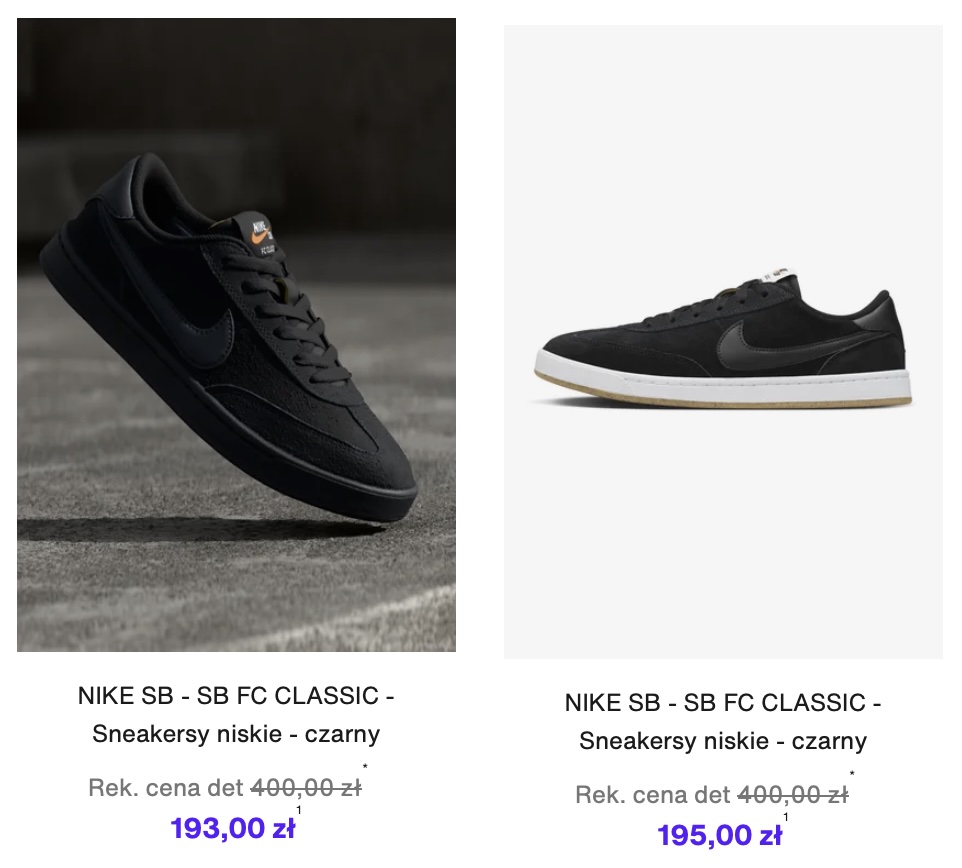Click the 193,00 zł sale price
This screenshot has width=962, height=868.
click(x=232, y=828)
